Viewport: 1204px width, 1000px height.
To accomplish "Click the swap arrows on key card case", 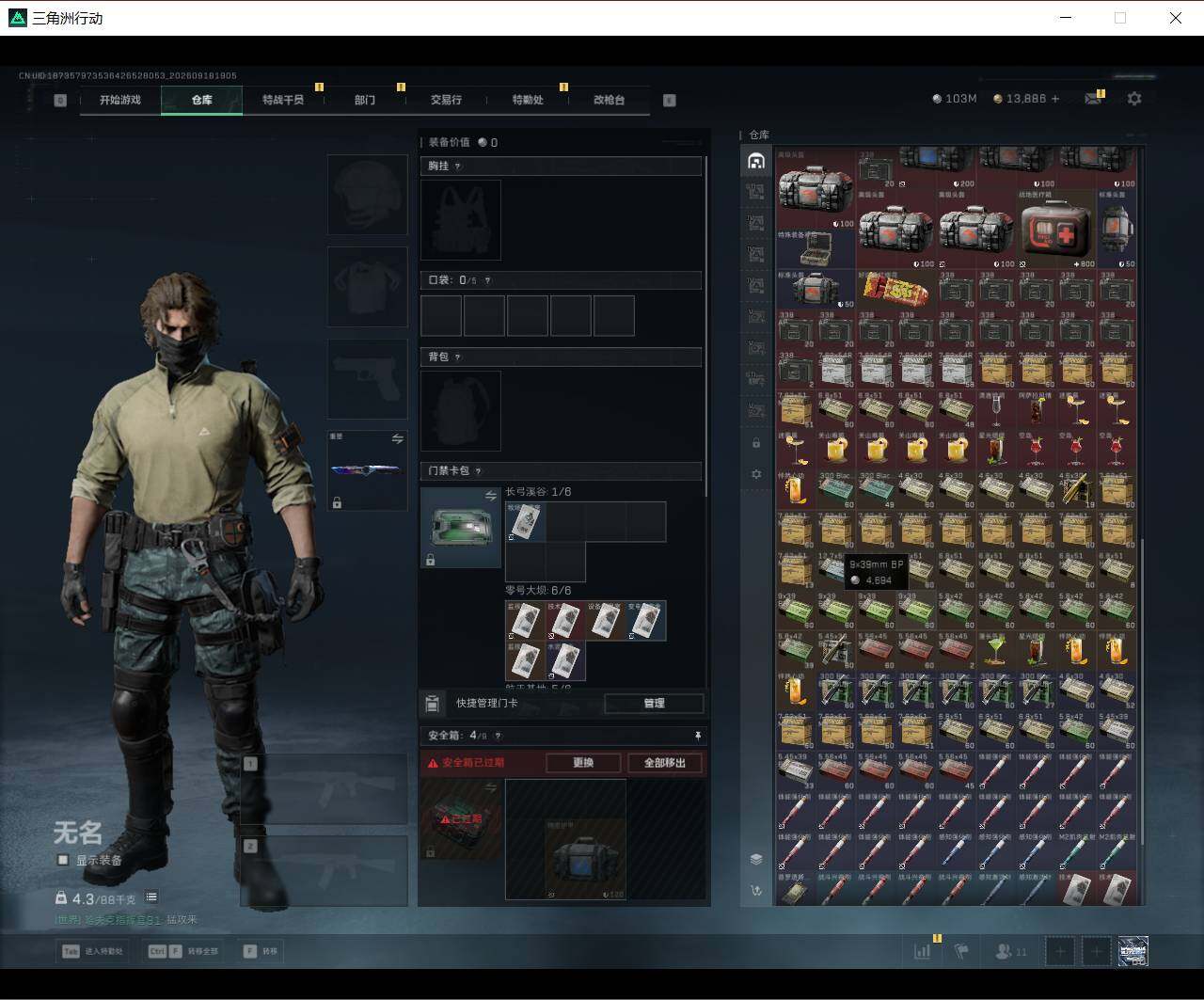I will 490,496.
